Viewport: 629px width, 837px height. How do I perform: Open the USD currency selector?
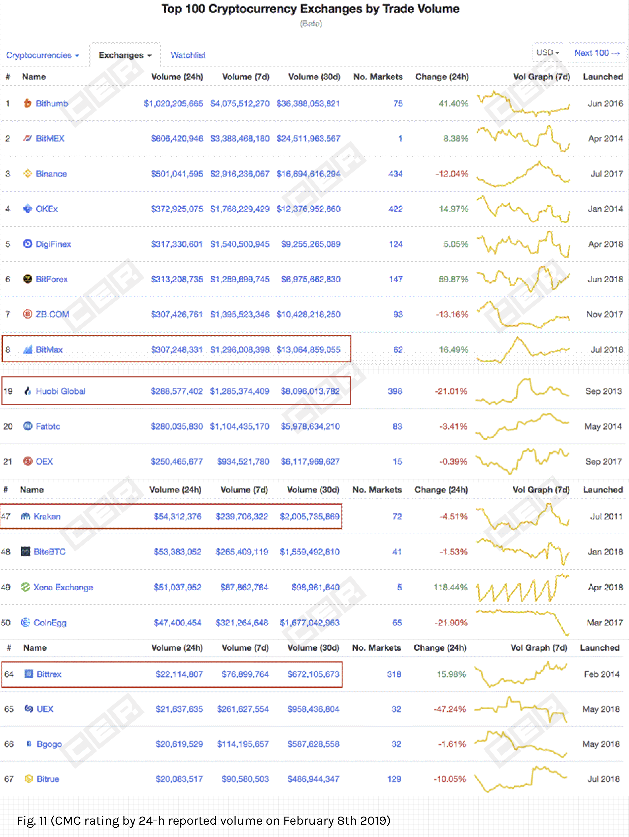point(548,52)
